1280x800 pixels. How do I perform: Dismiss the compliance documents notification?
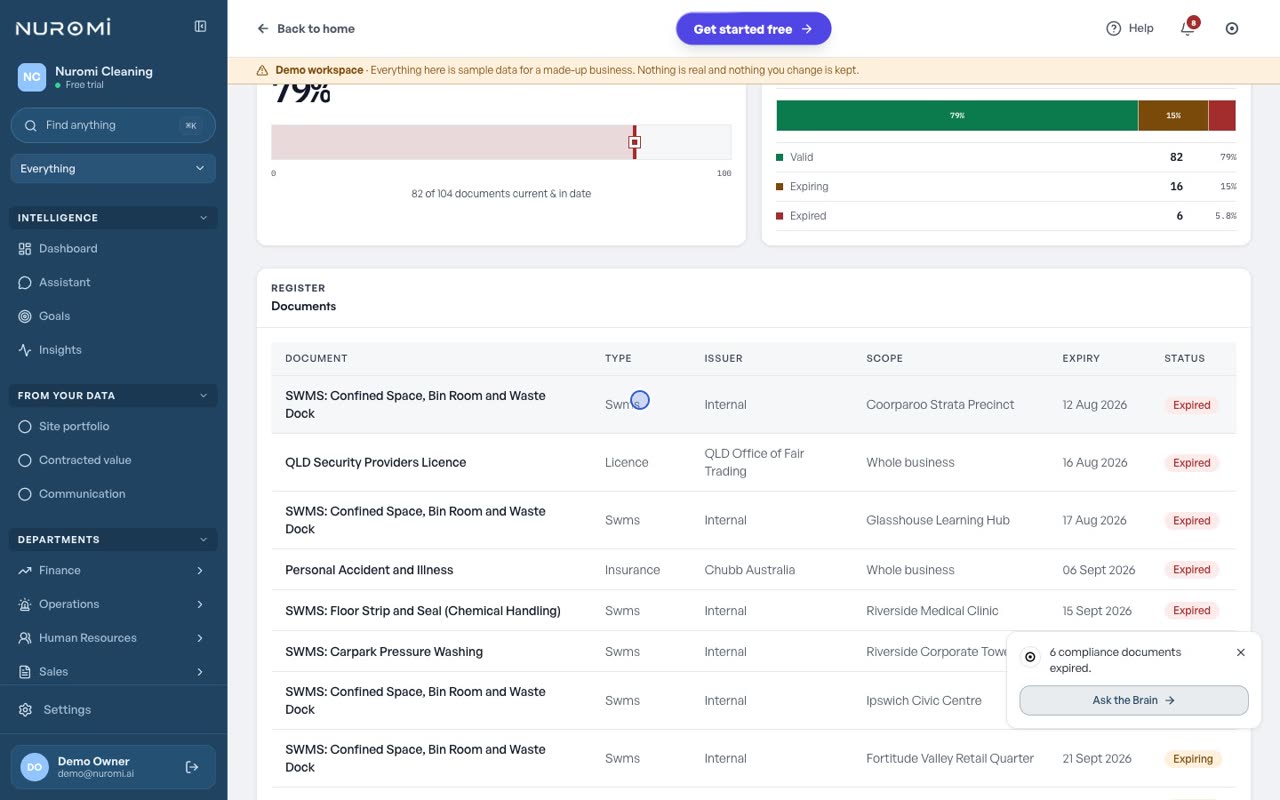coord(1241,652)
